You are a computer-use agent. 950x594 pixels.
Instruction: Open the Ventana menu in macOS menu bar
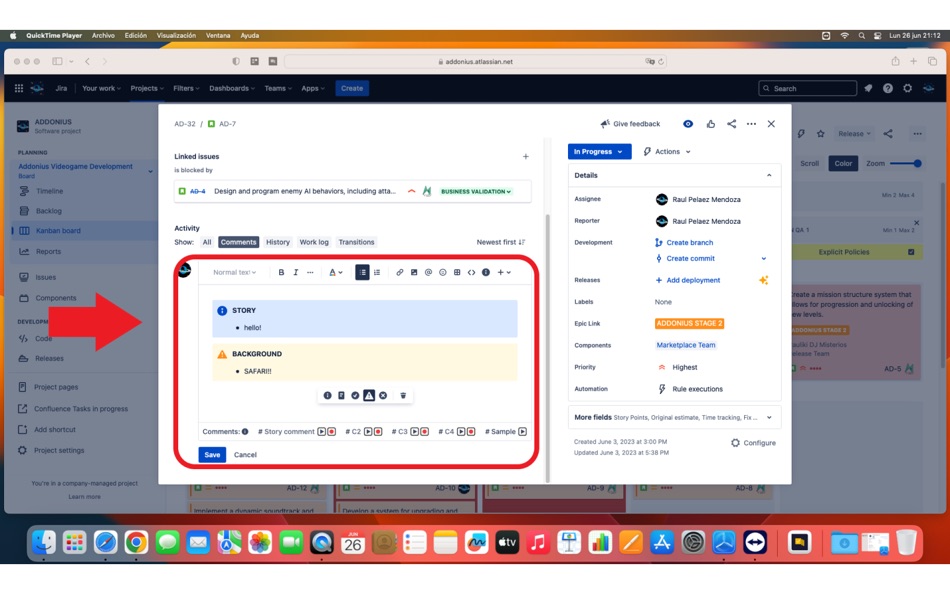[x=218, y=36]
